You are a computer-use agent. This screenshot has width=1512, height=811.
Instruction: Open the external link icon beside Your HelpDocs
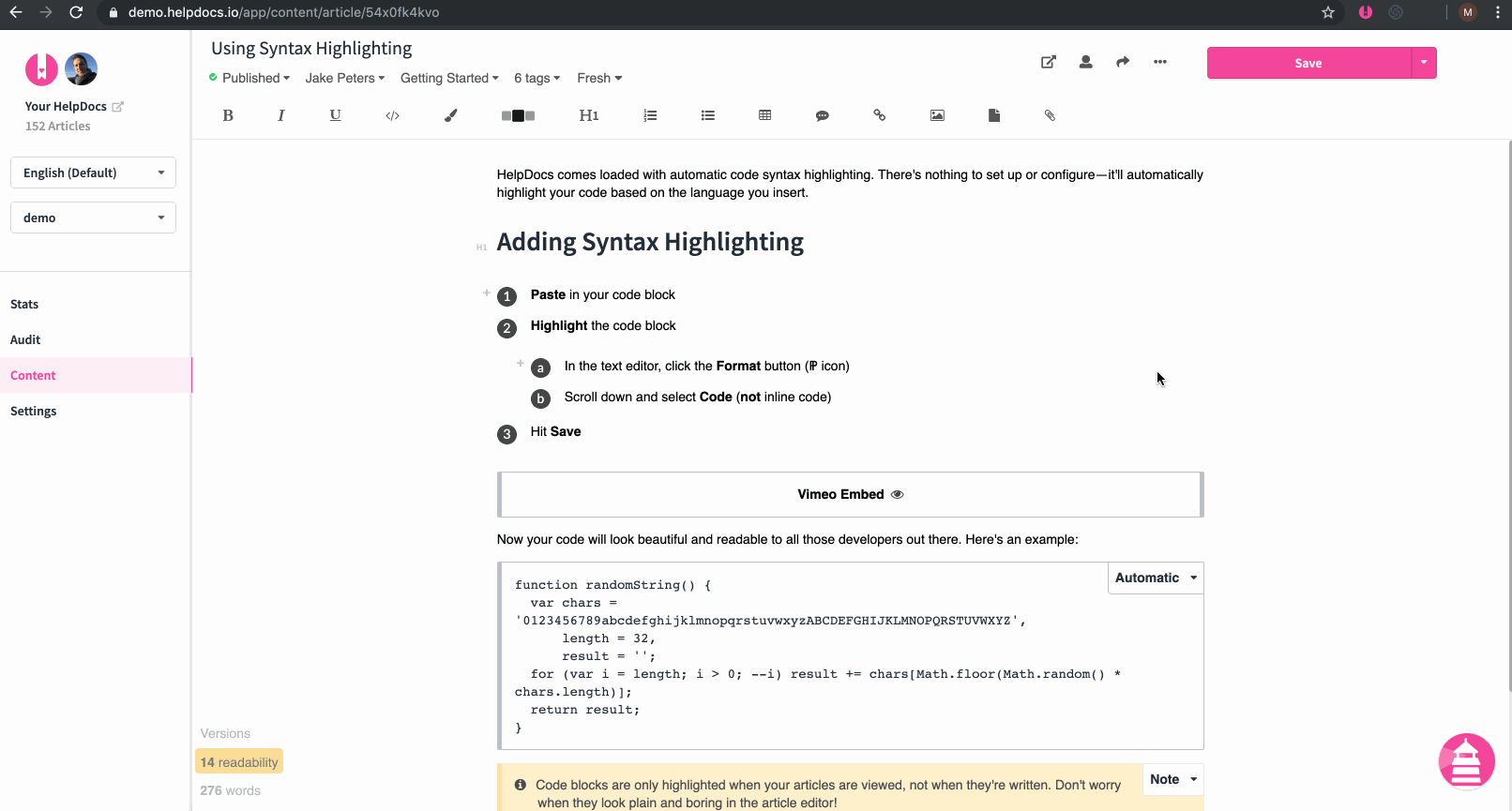pyautogui.click(x=117, y=107)
